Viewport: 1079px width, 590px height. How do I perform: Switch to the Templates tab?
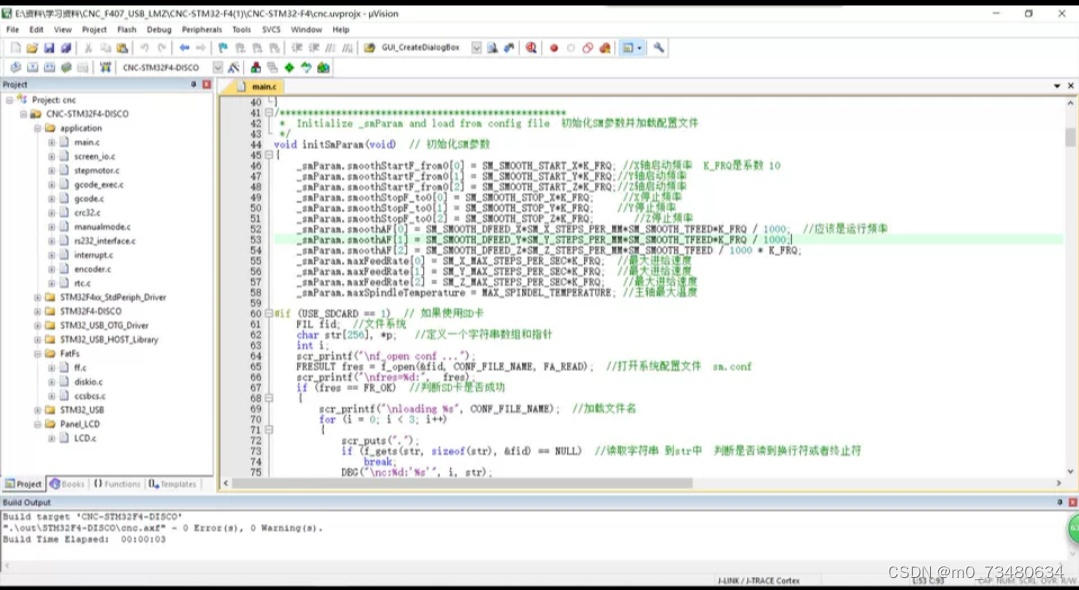(173, 484)
